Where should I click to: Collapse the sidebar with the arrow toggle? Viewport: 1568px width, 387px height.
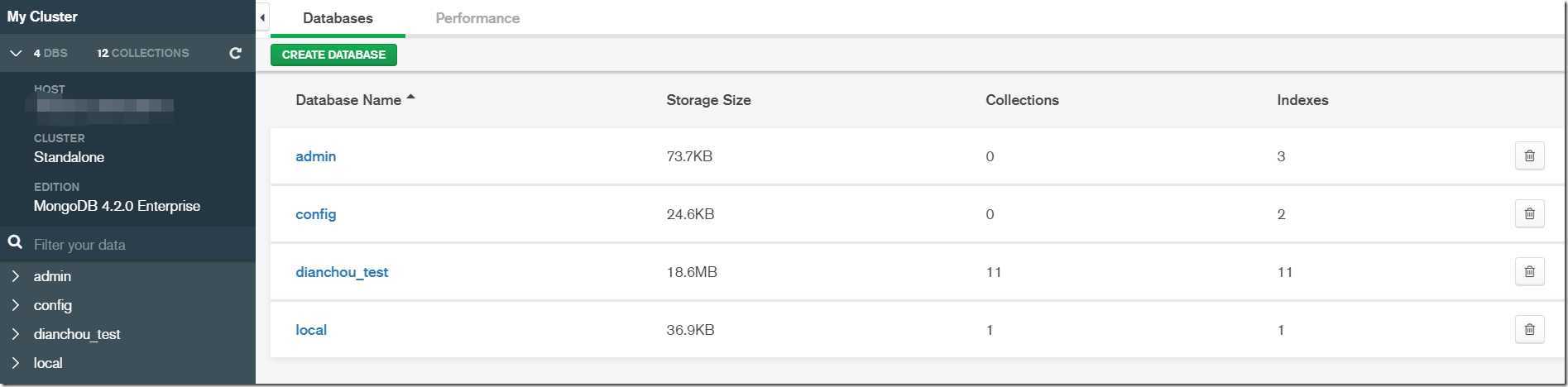262,17
